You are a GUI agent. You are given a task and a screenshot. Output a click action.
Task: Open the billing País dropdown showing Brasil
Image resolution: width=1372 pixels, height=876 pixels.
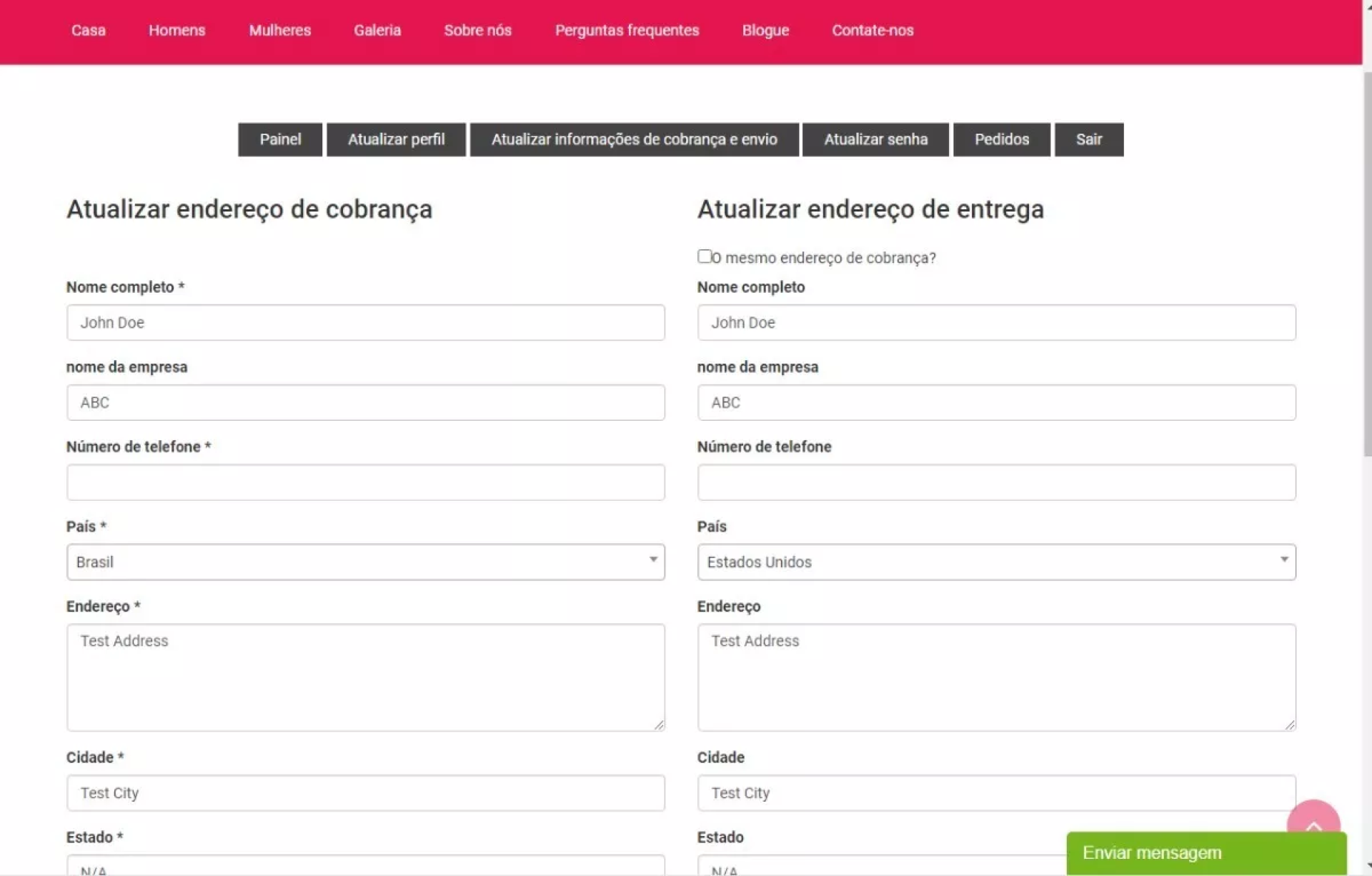pyautogui.click(x=365, y=562)
